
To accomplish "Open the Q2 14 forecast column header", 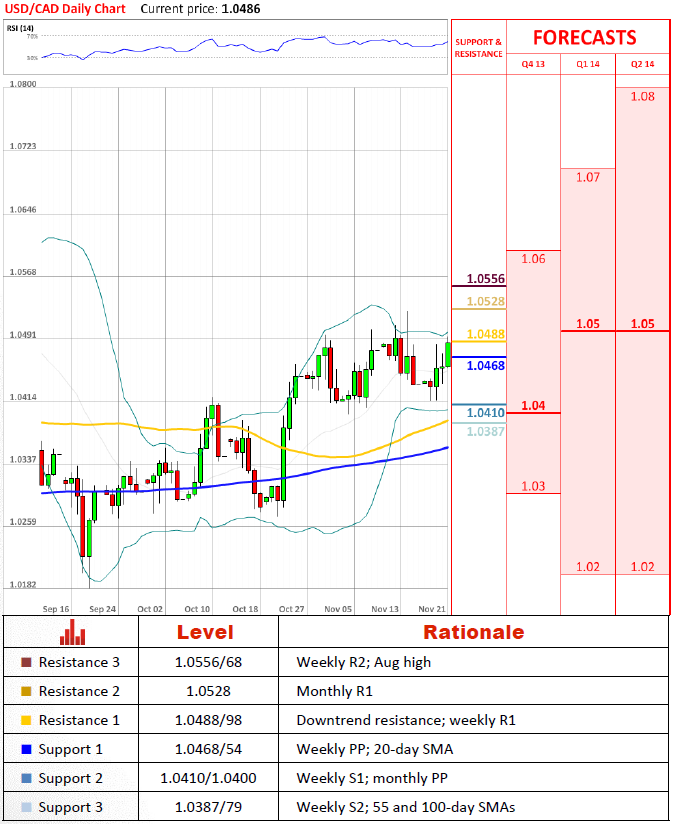I will (642, 65).
